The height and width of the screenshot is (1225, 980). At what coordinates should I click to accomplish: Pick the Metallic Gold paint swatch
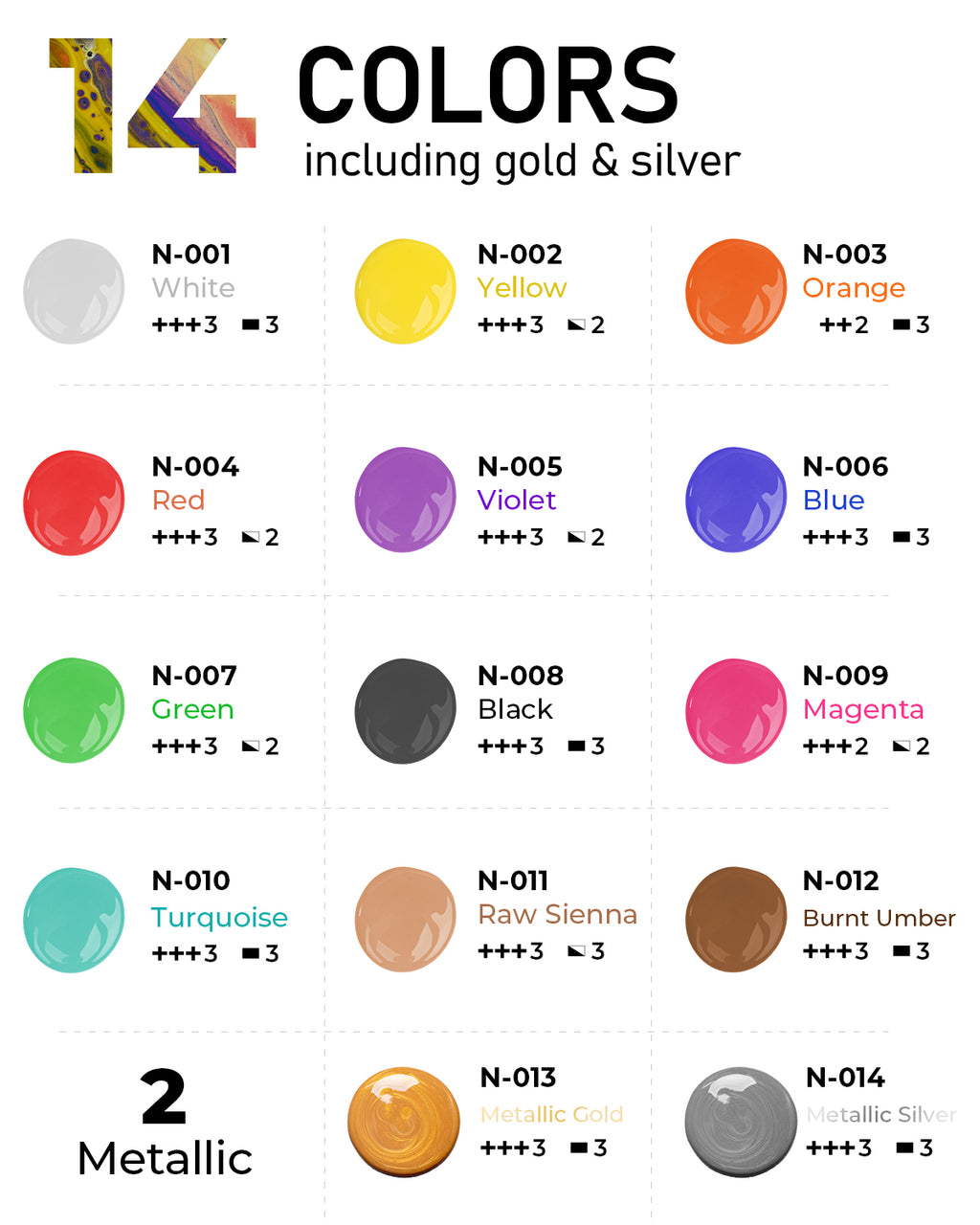click(404, 1123)
